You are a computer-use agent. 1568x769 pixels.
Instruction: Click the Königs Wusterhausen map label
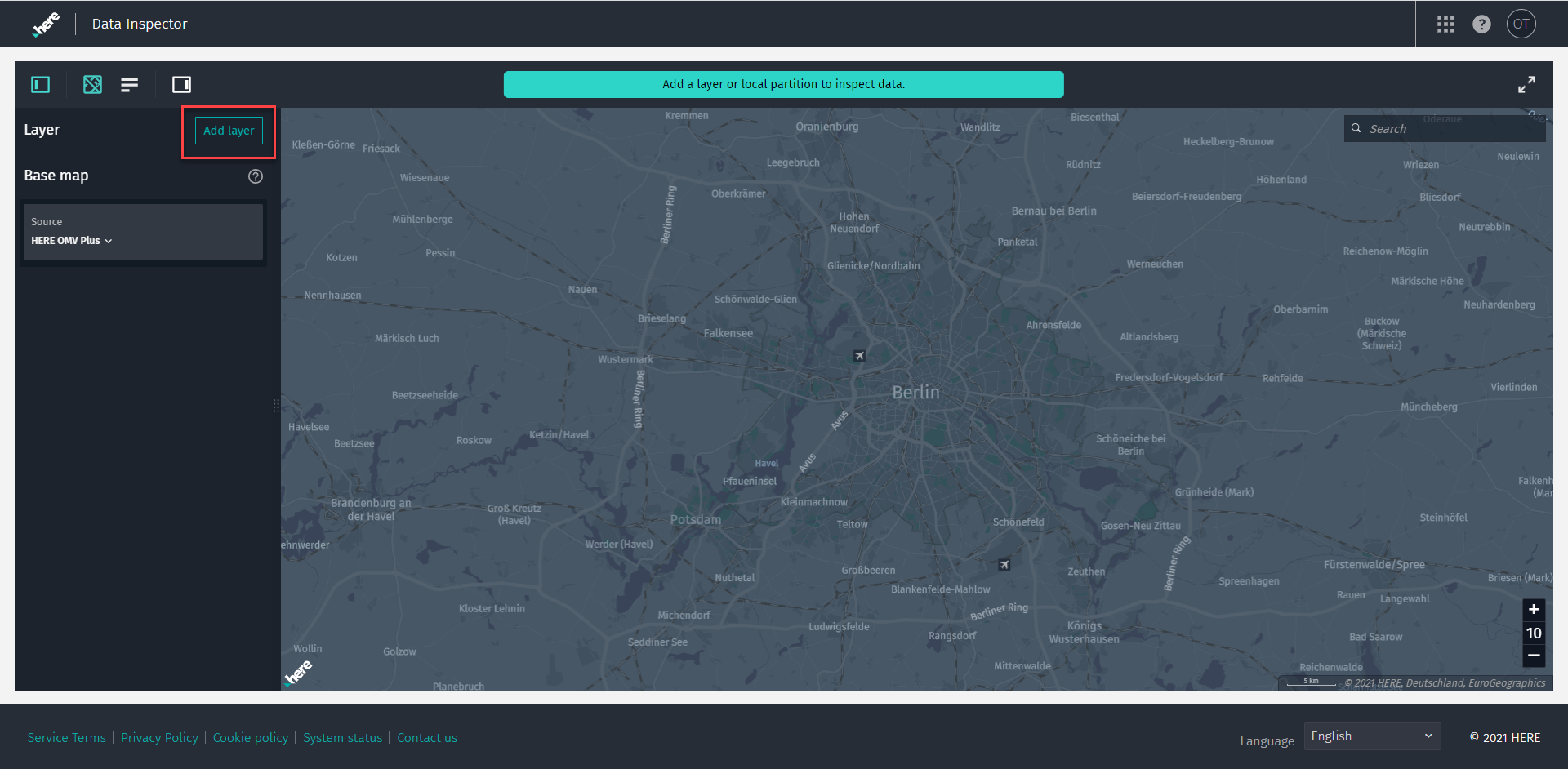1085,633
